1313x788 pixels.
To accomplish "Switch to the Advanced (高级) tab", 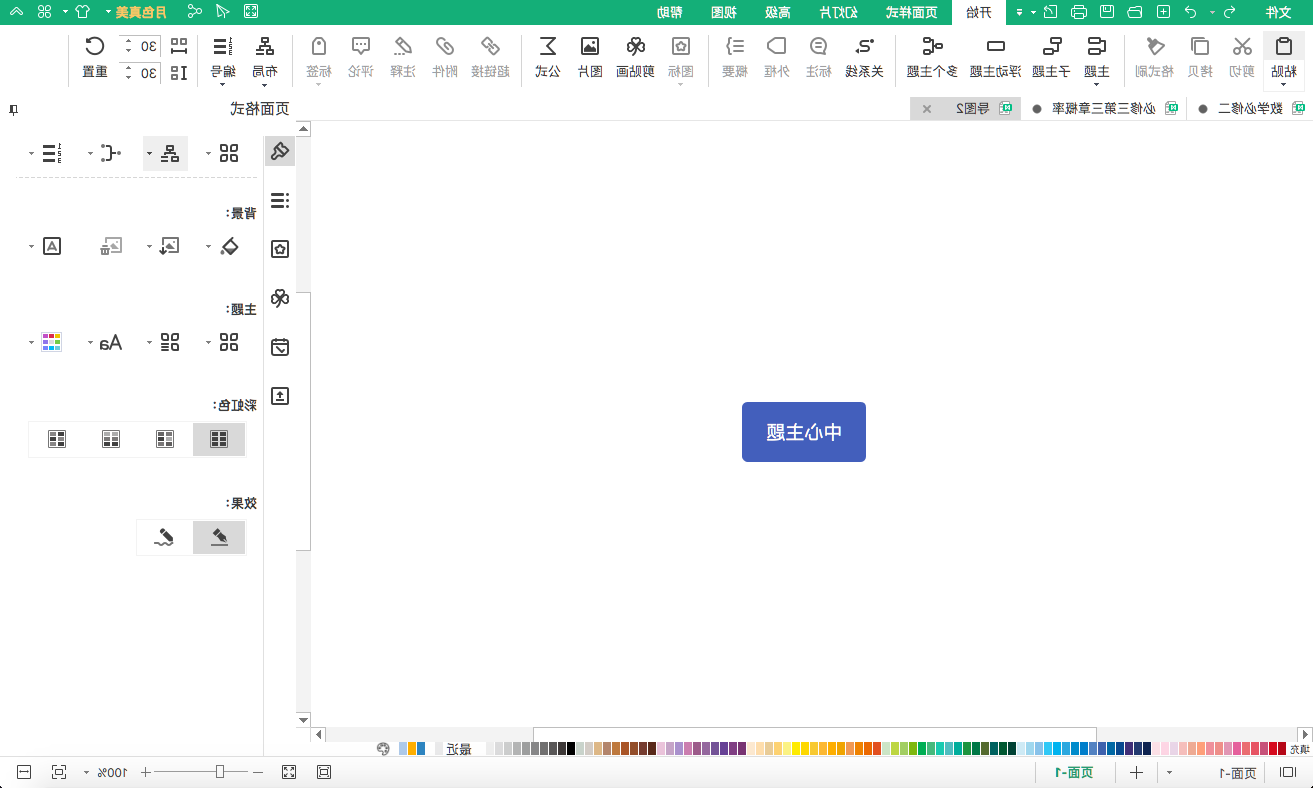I will (778, 12).
